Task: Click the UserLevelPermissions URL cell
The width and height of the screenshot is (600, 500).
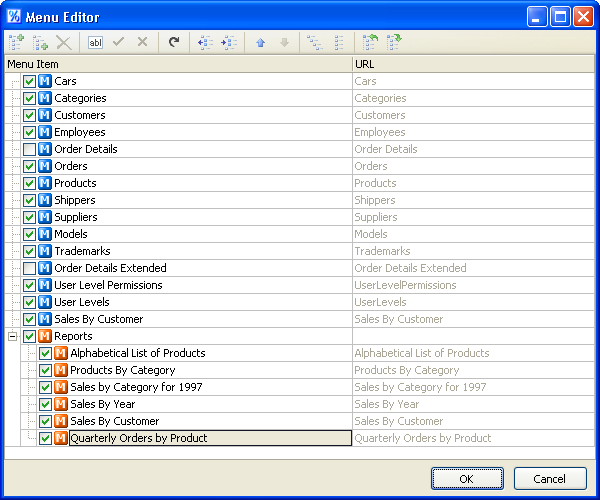Action: (473, 285)
